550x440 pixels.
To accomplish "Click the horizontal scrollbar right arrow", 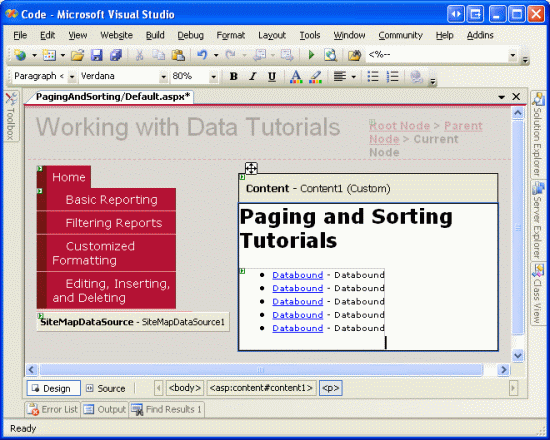I will [504, 369].
